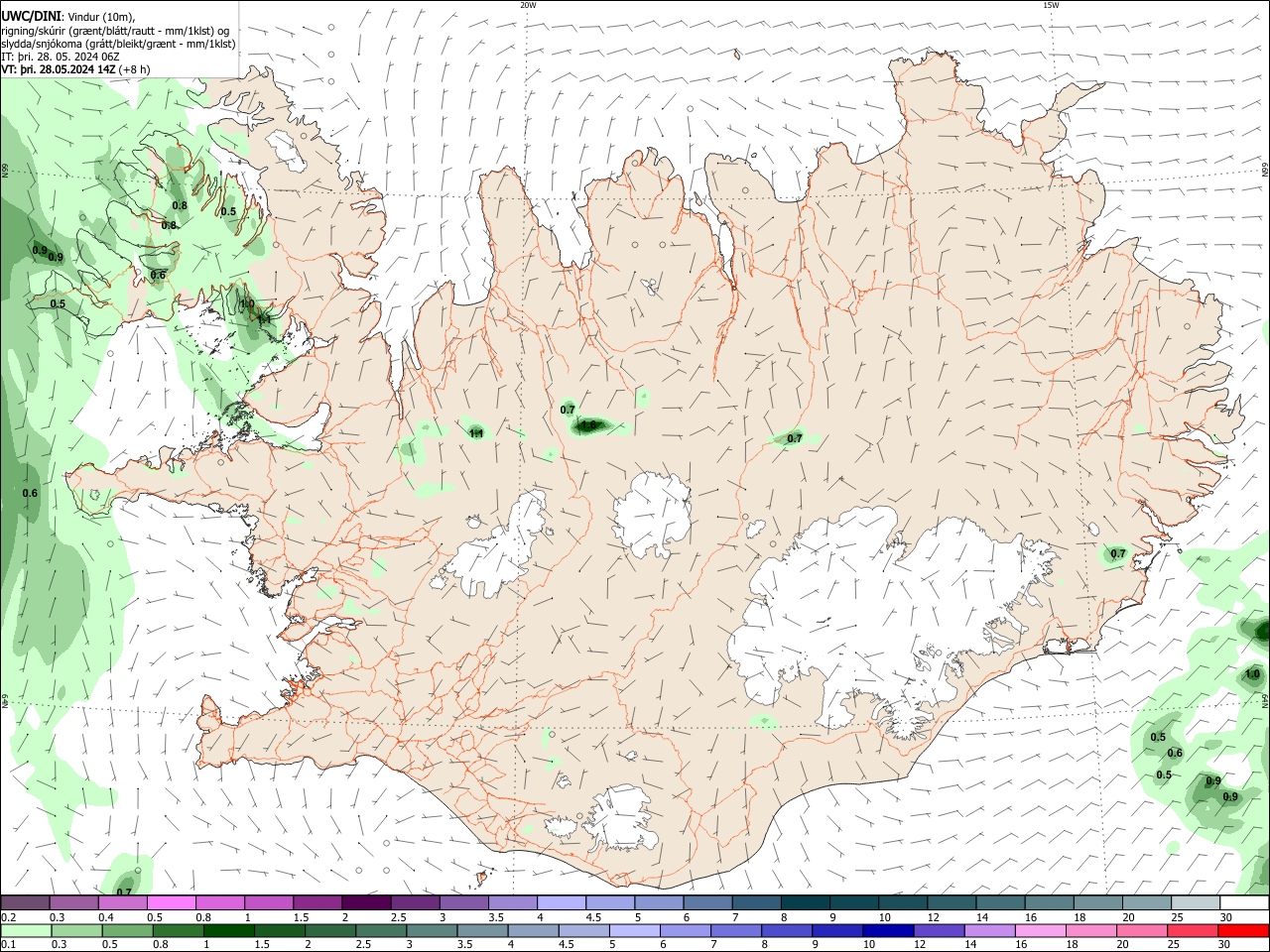Click the 12 label in the rain legend row
Screen dimensions: 1270x952
click(920, 945)
